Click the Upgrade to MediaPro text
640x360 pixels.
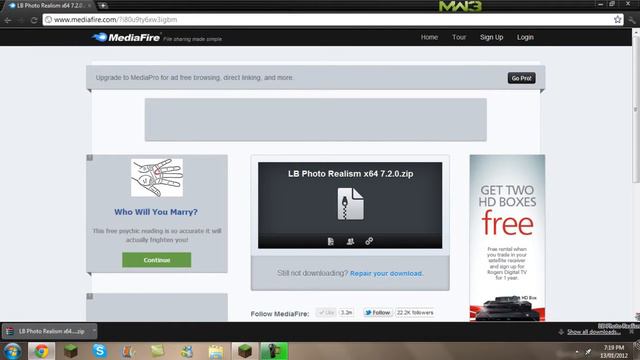click(x=194, y=78)
